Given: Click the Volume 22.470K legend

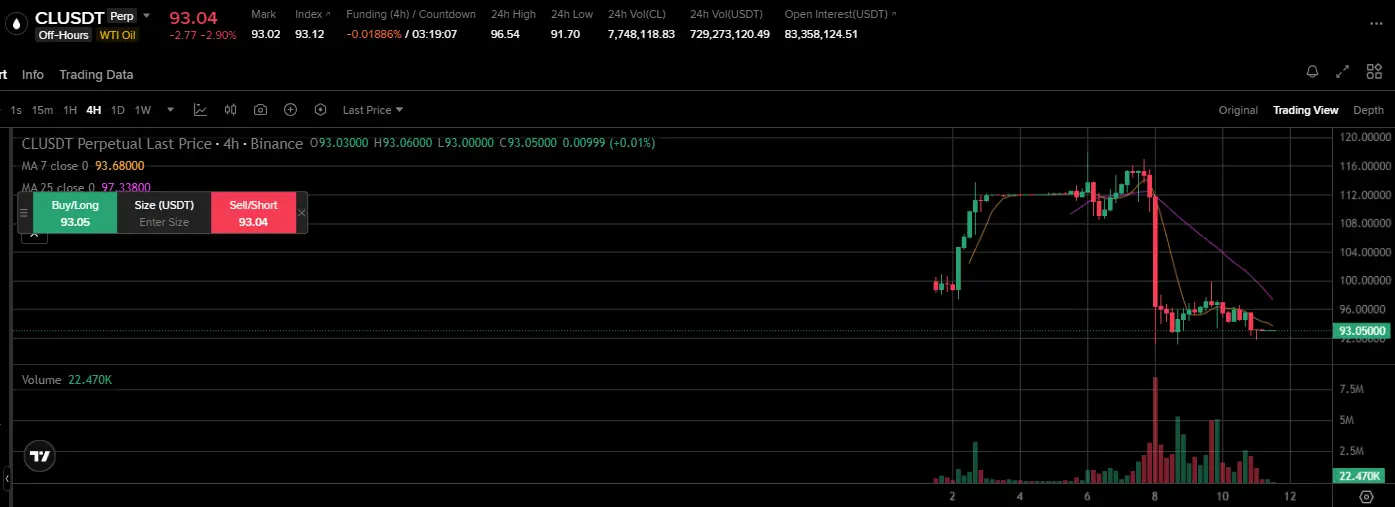Looking at the screenshot, I should click(67, 380).
